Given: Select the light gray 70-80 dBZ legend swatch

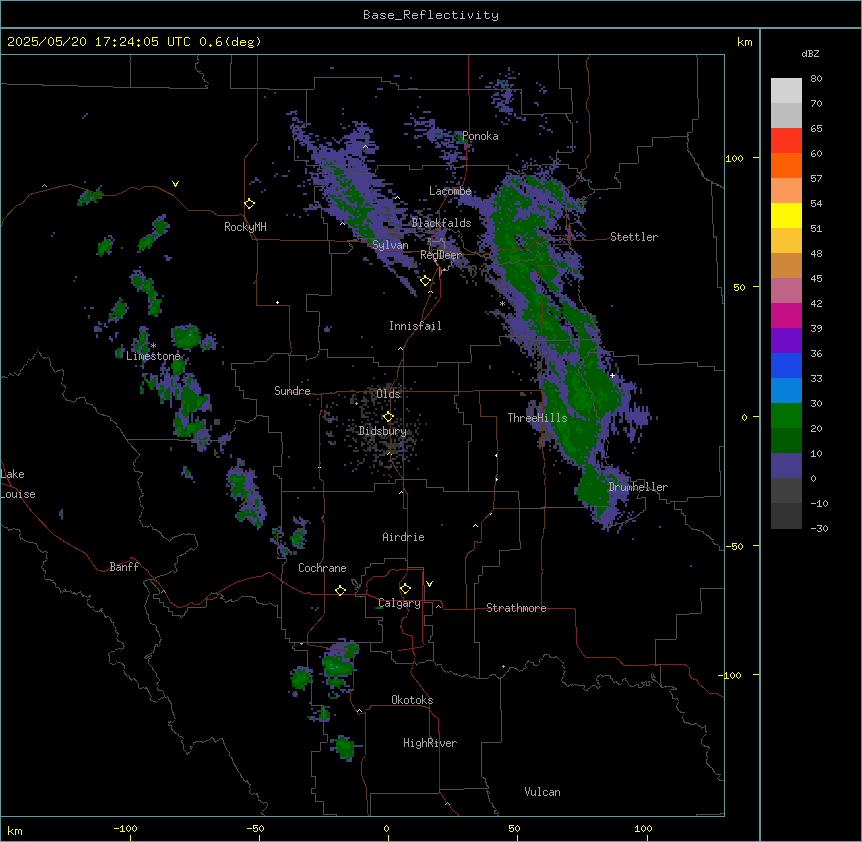Looking at the screenshot, I should (x=786, y=91).
